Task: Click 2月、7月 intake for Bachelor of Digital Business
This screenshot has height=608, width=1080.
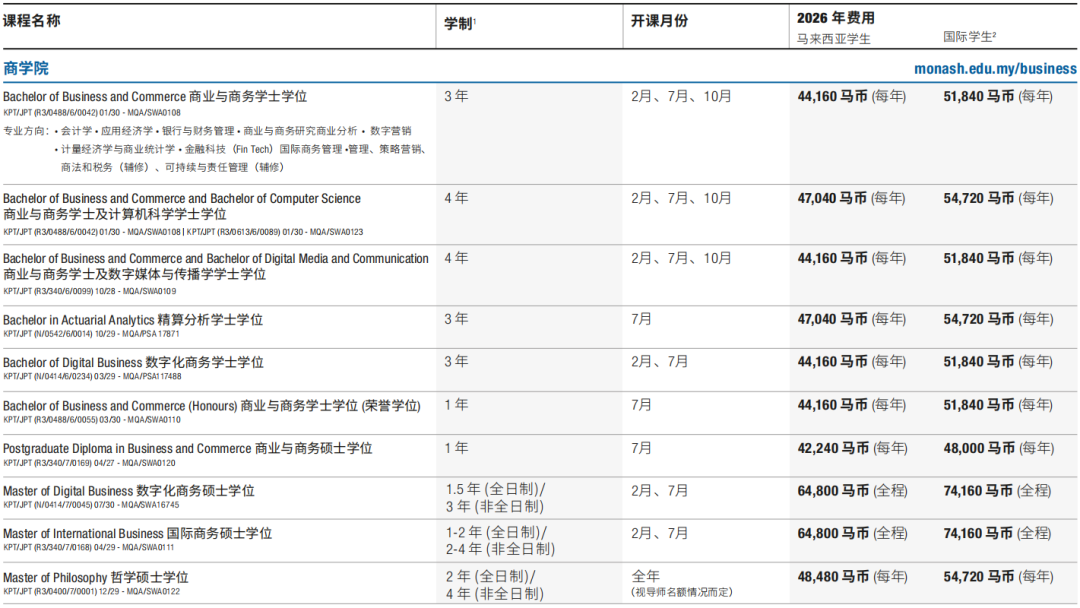Action: click(659, 361)
